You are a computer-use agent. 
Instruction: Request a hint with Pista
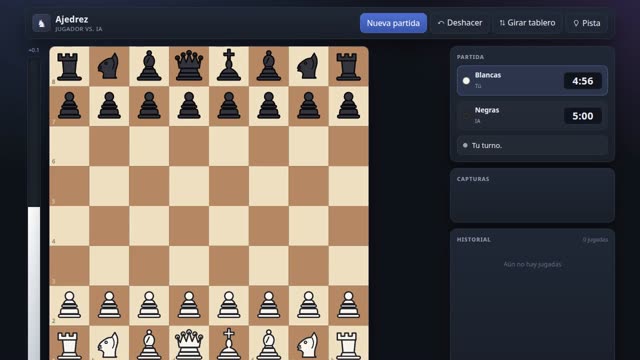pyautogui.click(x=587, y=23)
